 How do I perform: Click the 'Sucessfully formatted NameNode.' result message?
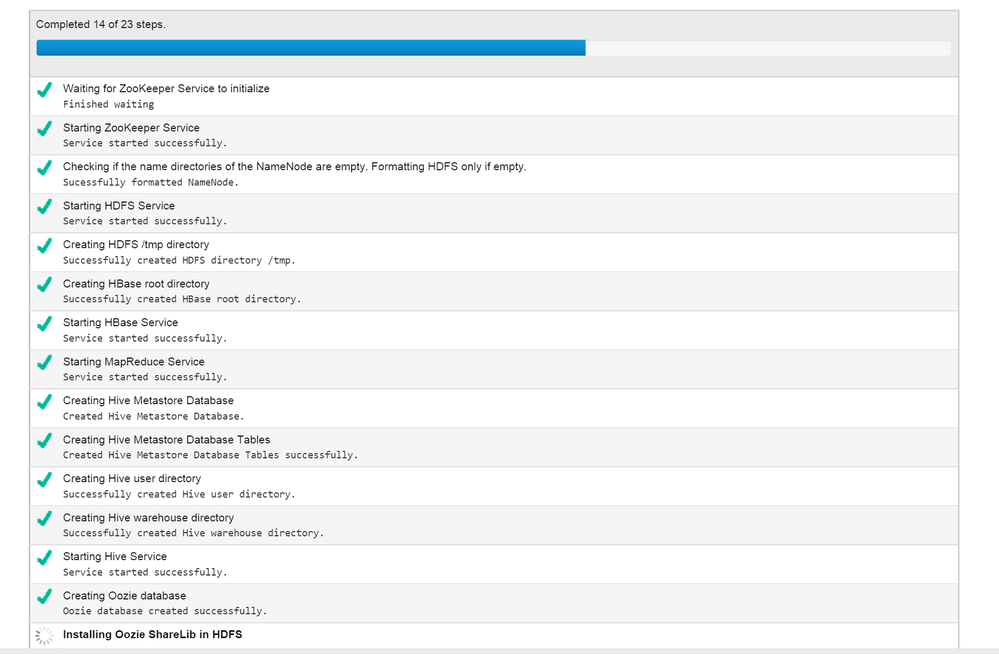[x=151, y=182]
